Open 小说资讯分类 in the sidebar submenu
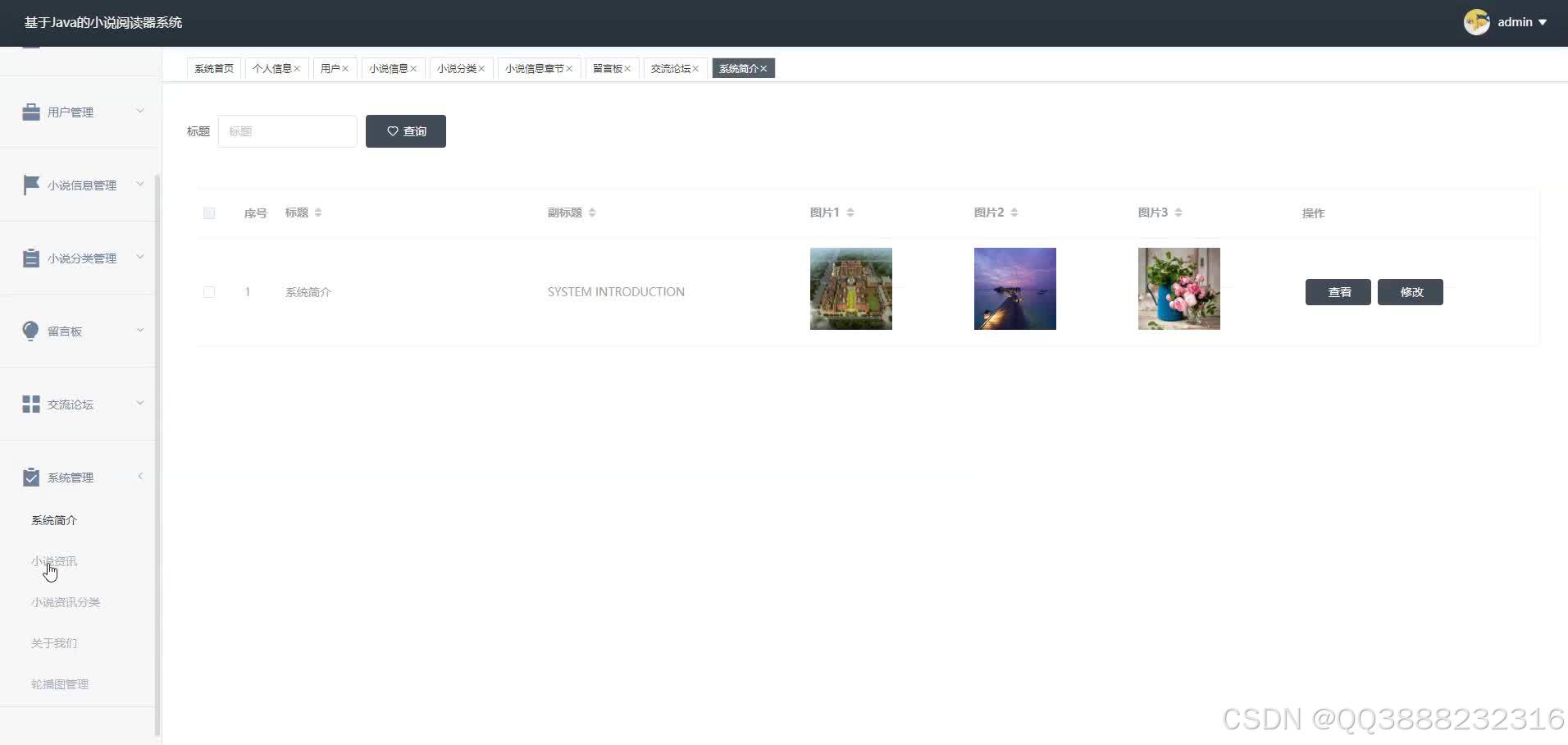1568x745 pixels. pos(66,602)
